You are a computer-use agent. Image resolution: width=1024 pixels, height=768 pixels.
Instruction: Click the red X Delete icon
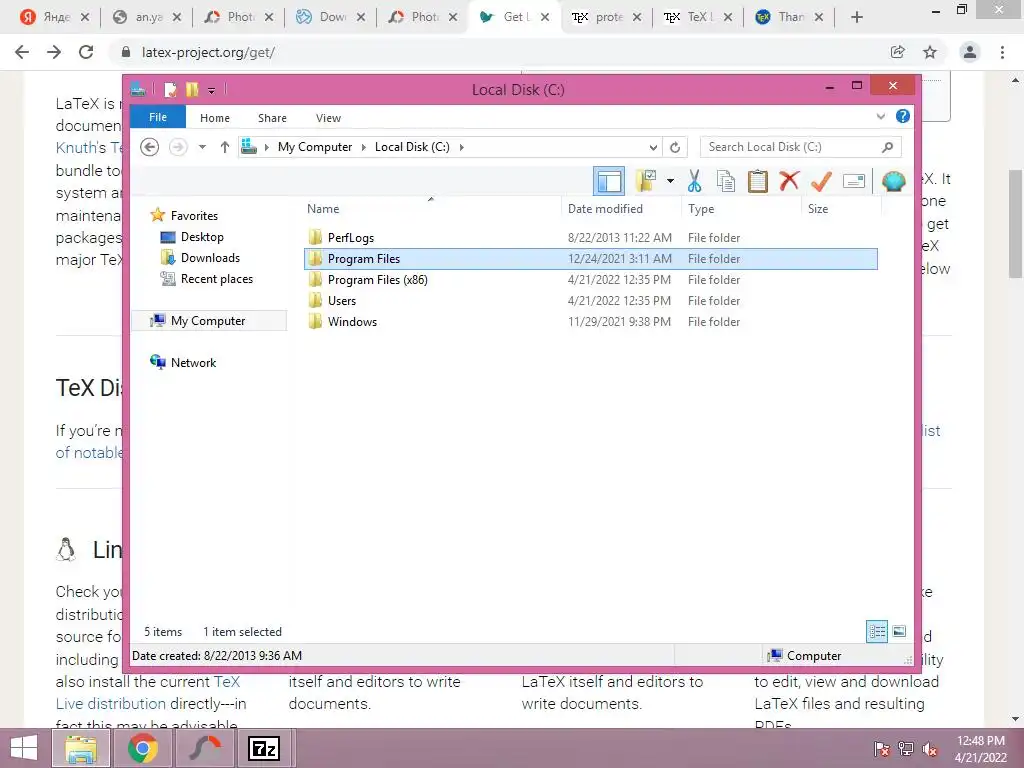point(789,180)
